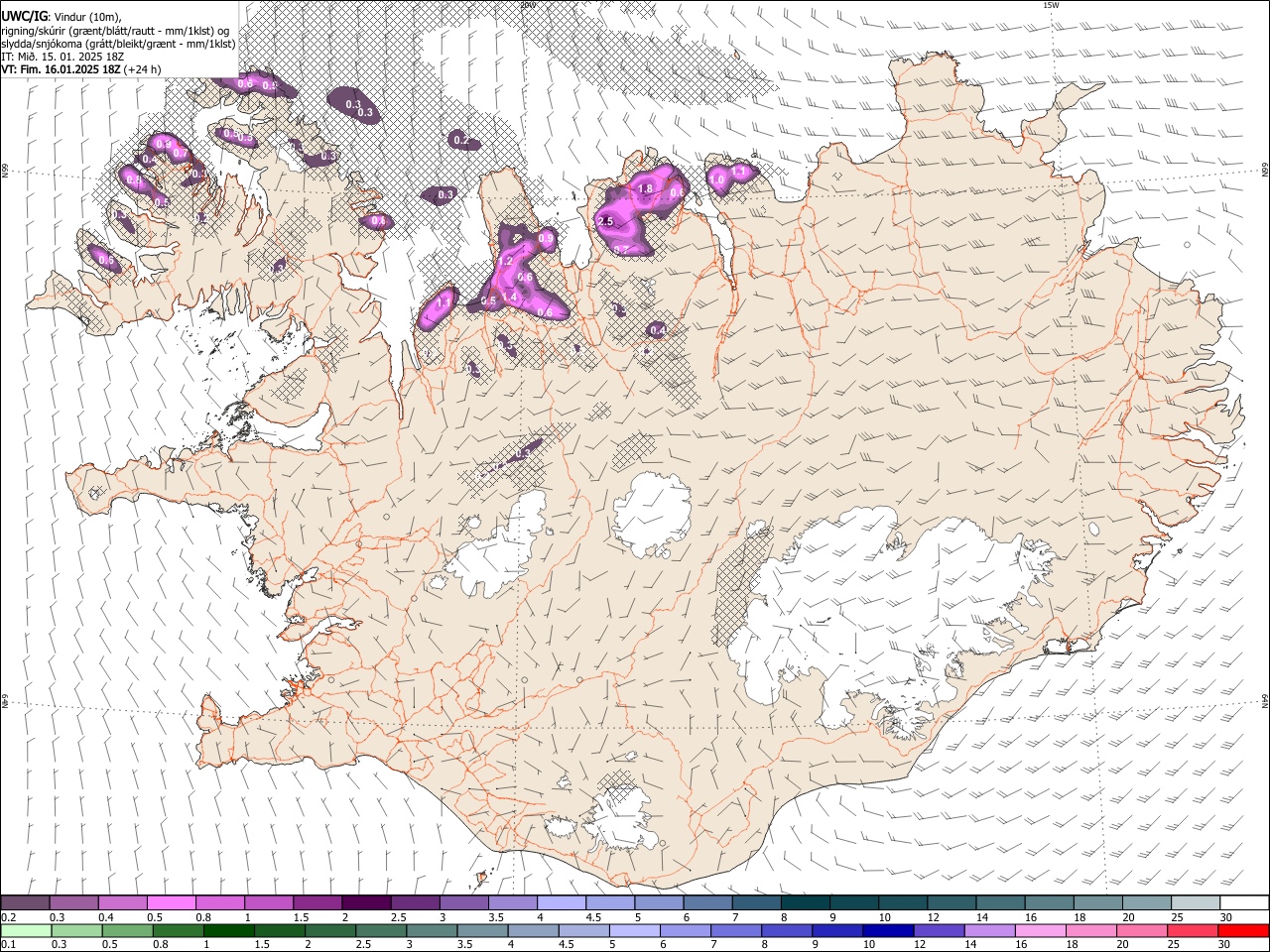Pick the bright red rain swatch at 30
The image size is (1270, 952).
[x=1242, y=930]
